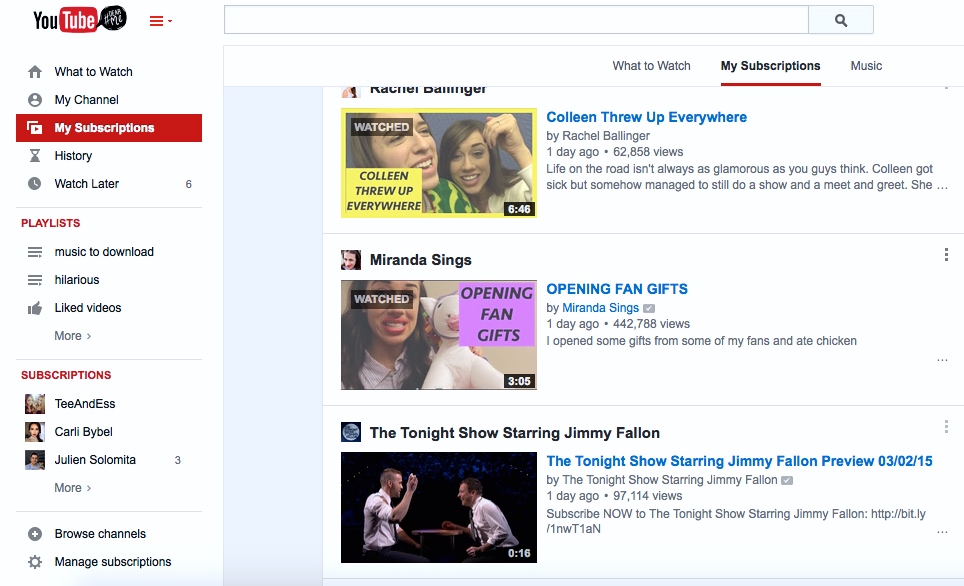The width and height of the screenshot is (964, 586).
Task: Open The Tonight Show Preview 03/02/15 title
Action: pyautogui.click(x=739, y=461)
